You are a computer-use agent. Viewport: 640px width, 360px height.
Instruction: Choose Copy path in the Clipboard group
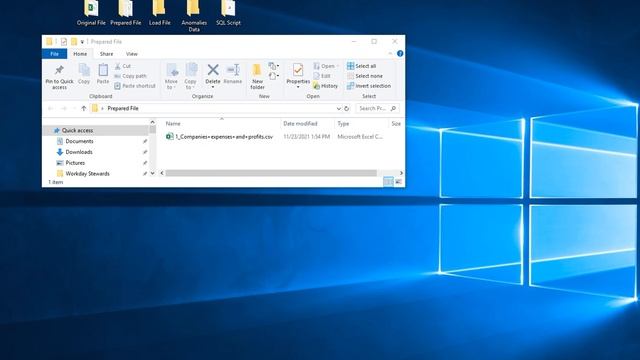130,76
